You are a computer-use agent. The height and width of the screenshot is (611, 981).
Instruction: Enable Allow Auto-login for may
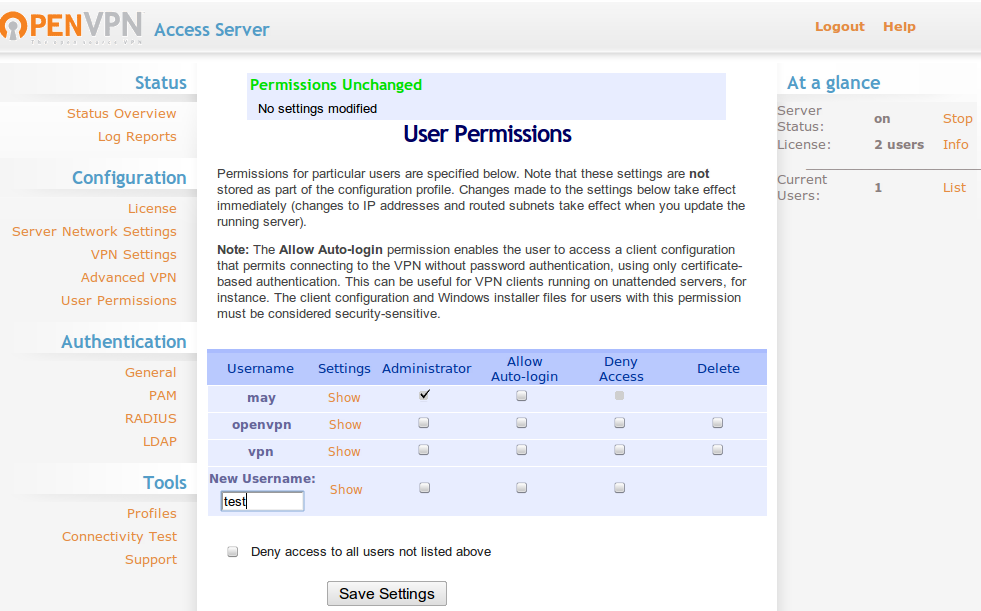(522, 396)
